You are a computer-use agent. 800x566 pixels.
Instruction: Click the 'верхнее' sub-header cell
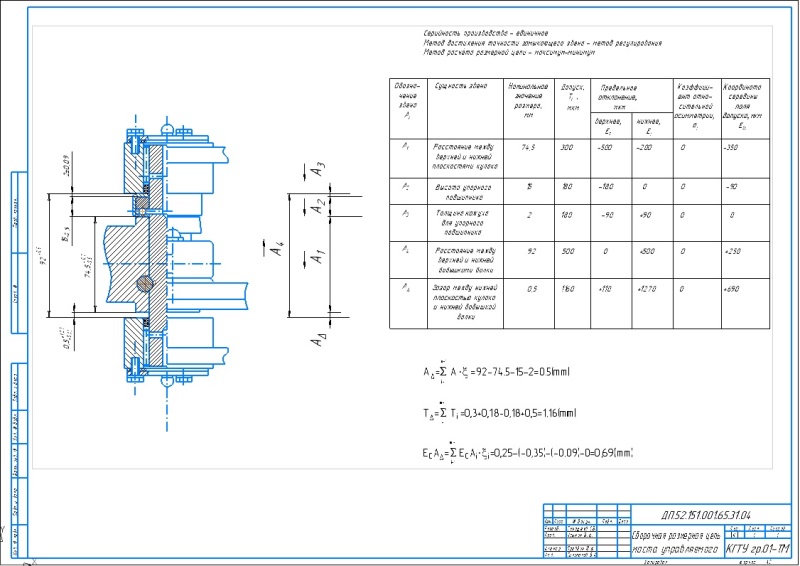(x=610, y=126)
